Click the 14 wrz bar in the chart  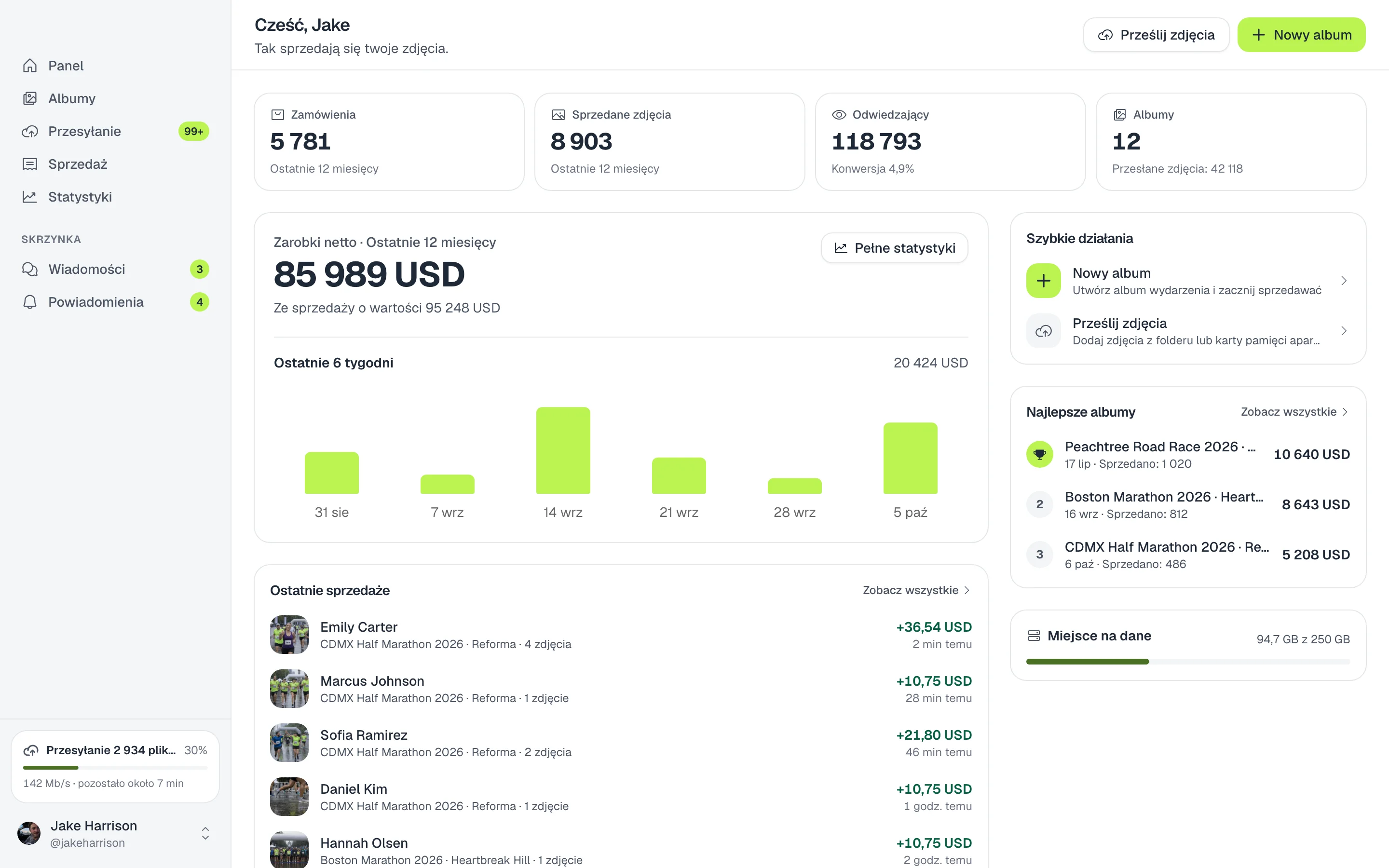[562, 451]
